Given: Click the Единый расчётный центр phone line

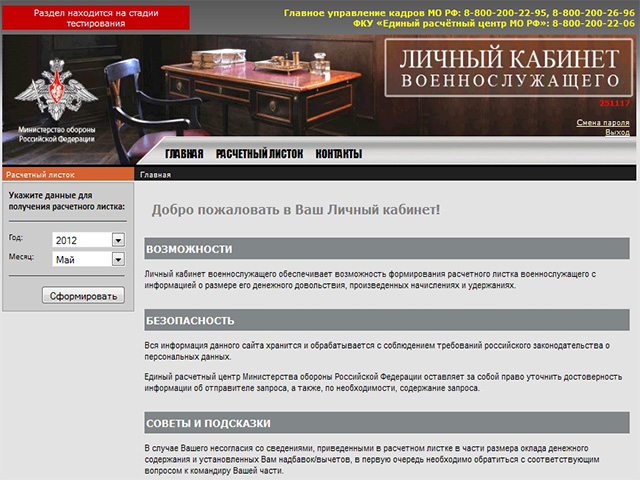Looking at the screenshot, I should 494,23.
